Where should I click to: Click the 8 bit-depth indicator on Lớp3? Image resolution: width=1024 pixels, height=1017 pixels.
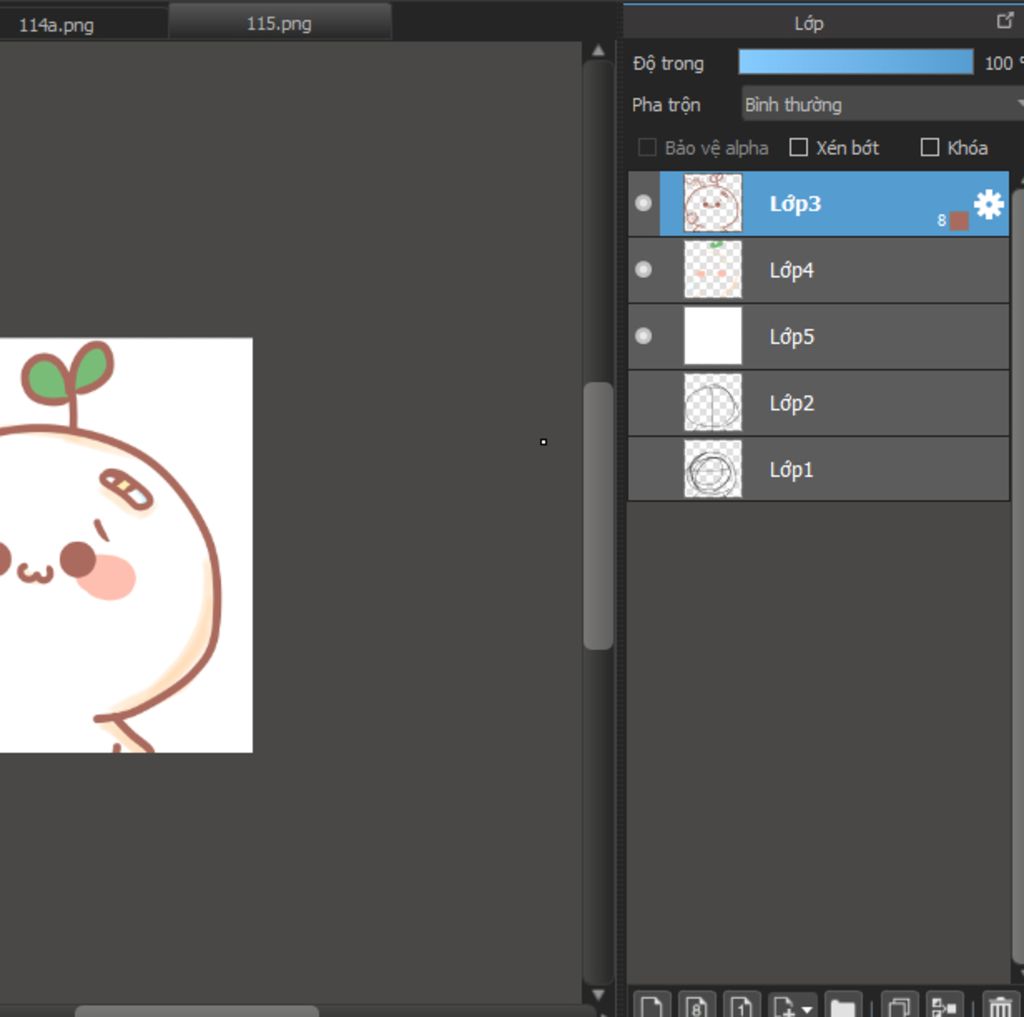coord(941,221)
